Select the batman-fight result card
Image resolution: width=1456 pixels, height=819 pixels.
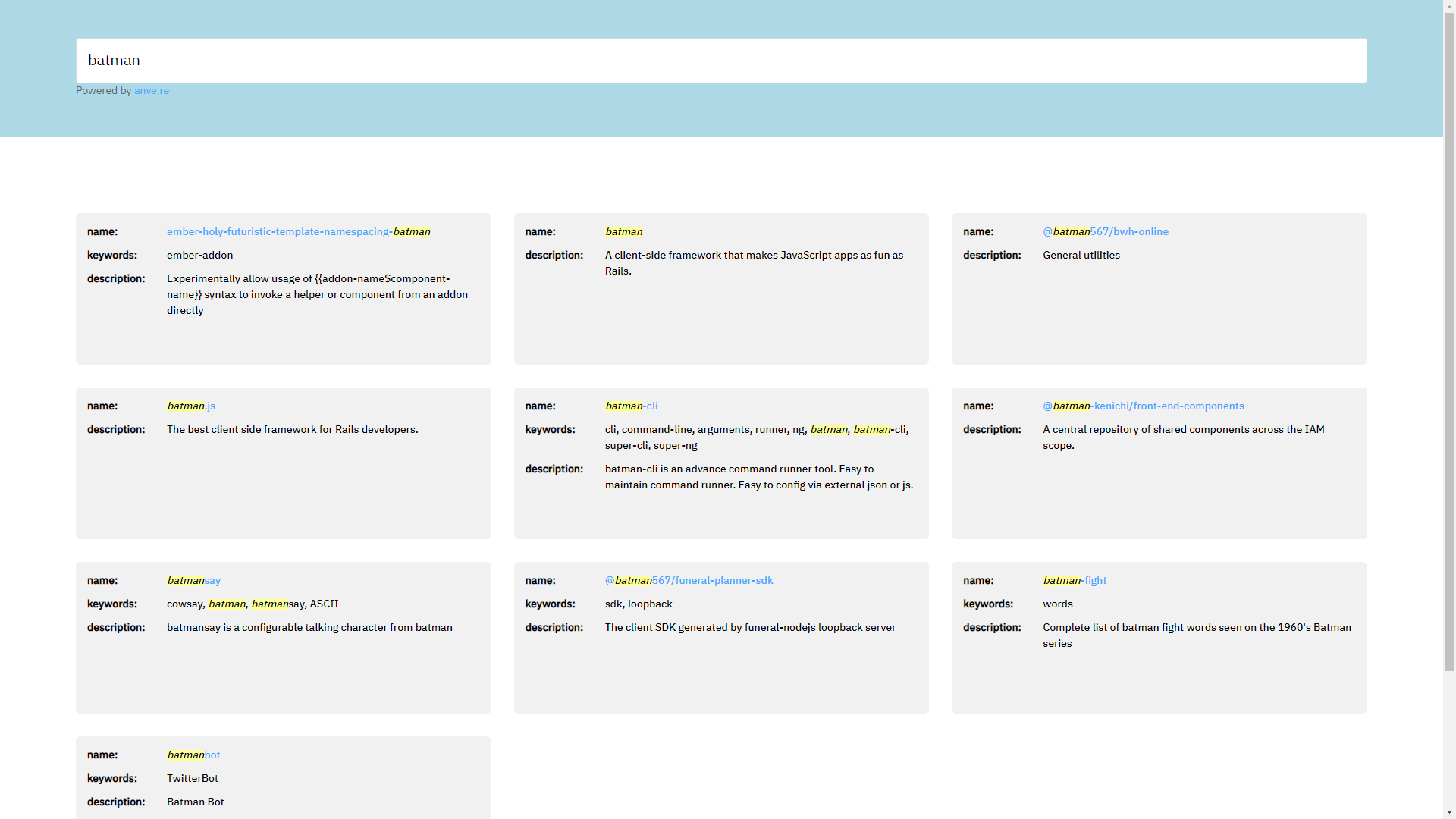(x=1158, y=637)
